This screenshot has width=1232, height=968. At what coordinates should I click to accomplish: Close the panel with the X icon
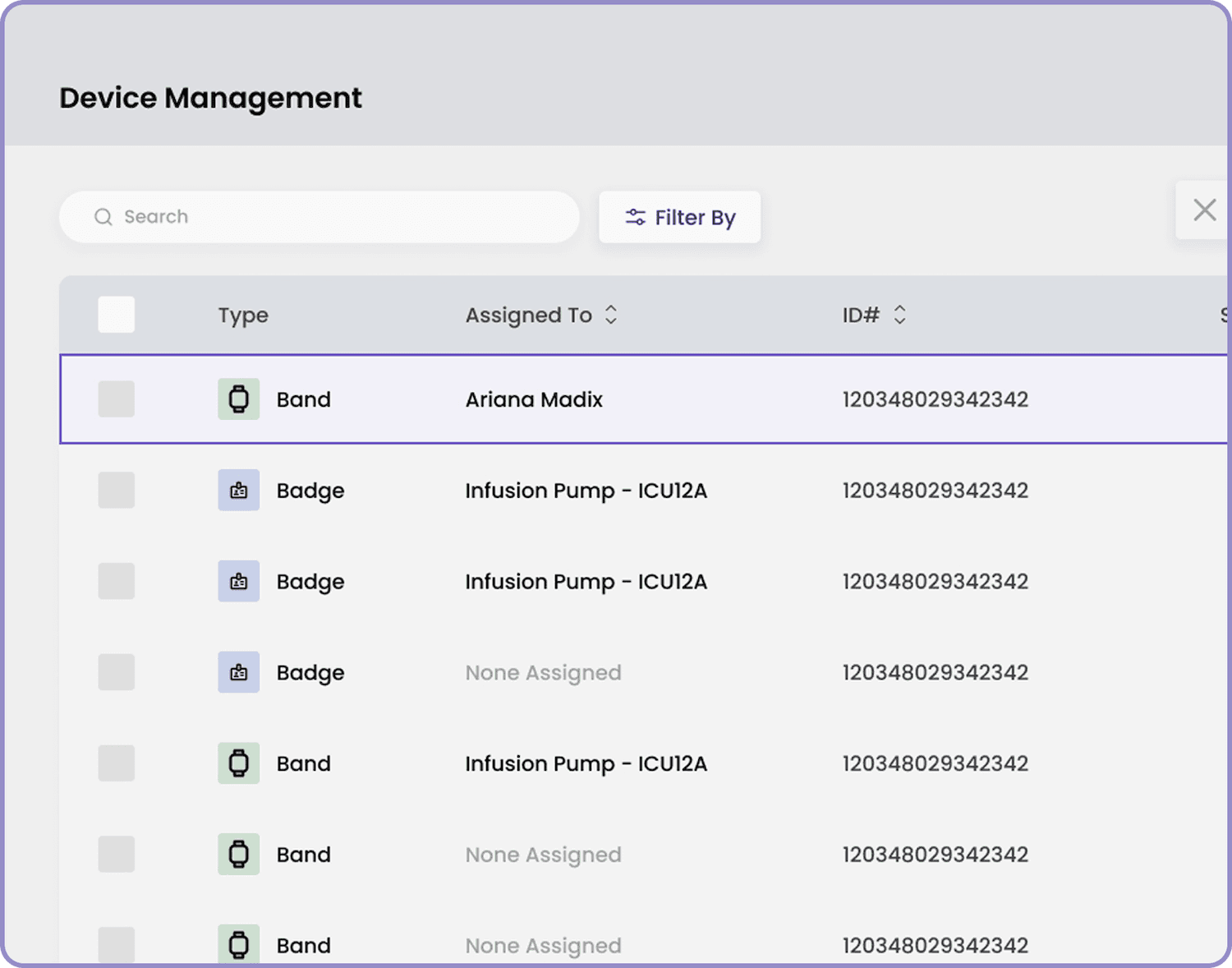click(x=1204, y=210)
